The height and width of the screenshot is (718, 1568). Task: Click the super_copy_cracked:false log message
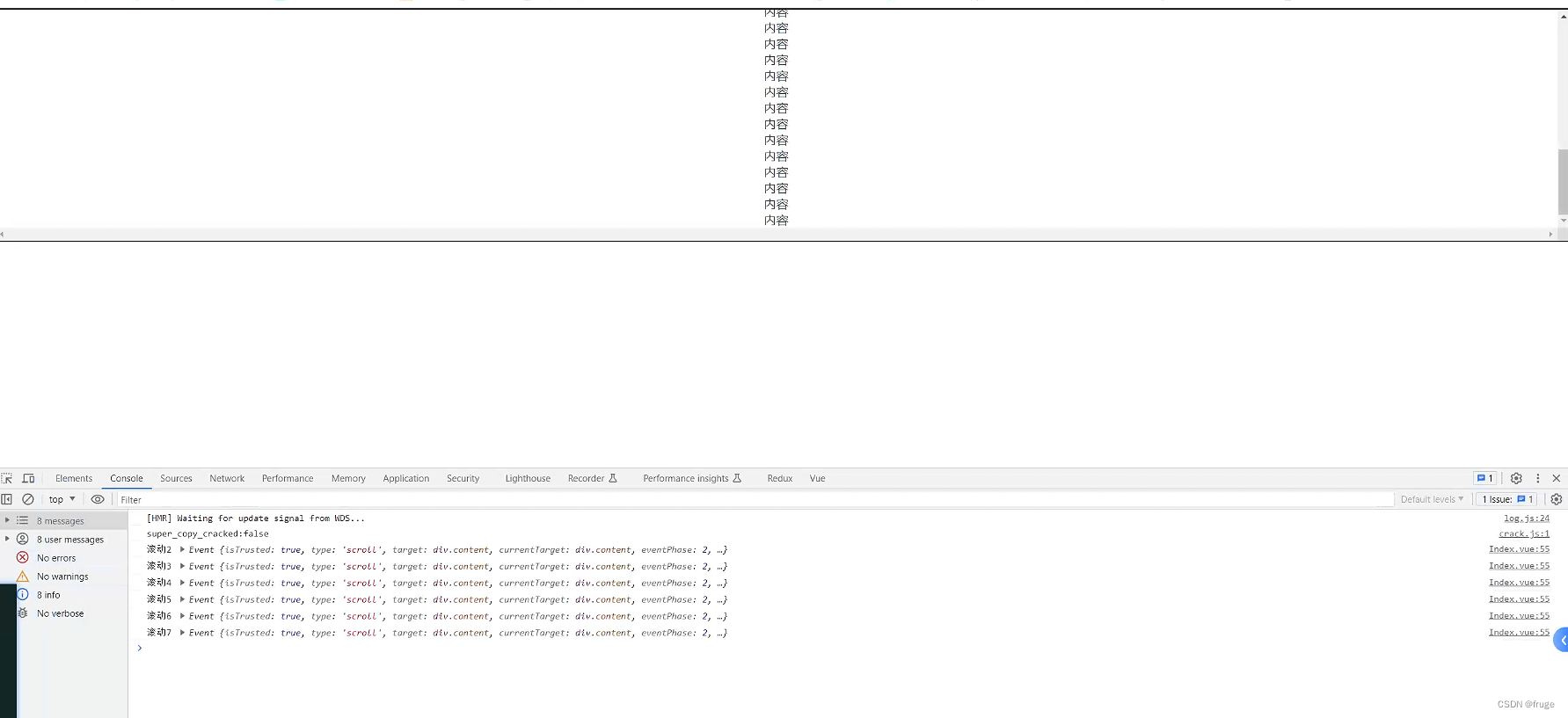click(x=208, y=534)
